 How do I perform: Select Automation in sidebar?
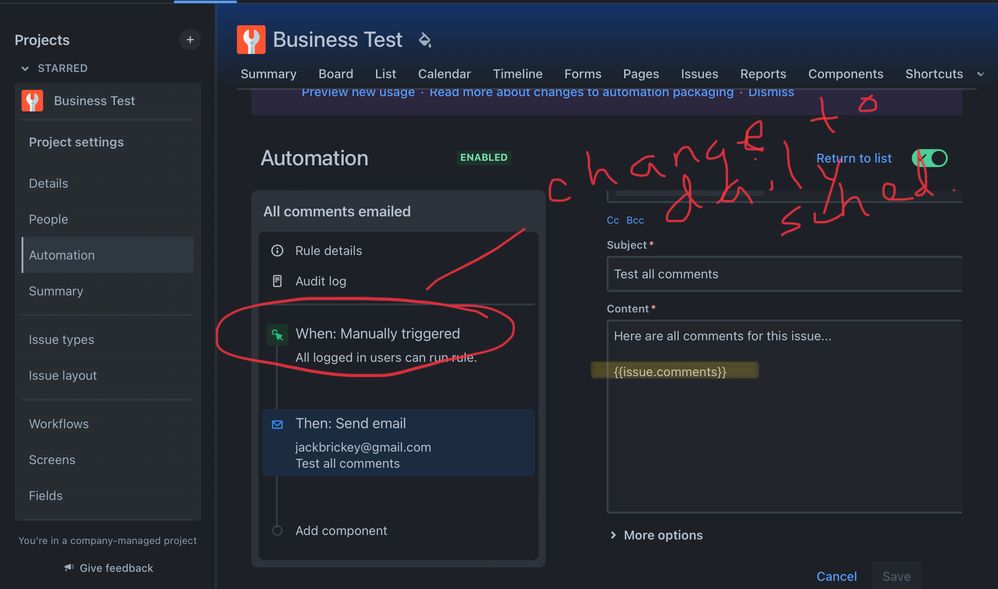click(108, 255)
